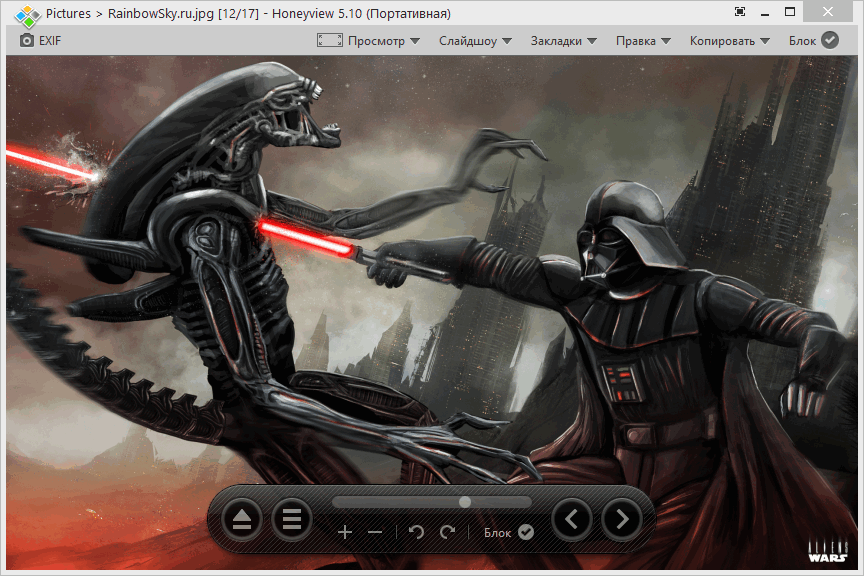This screenshot has width=864, height=576.
Task: Zoom in with the plus icon
Action: [345, 532]
